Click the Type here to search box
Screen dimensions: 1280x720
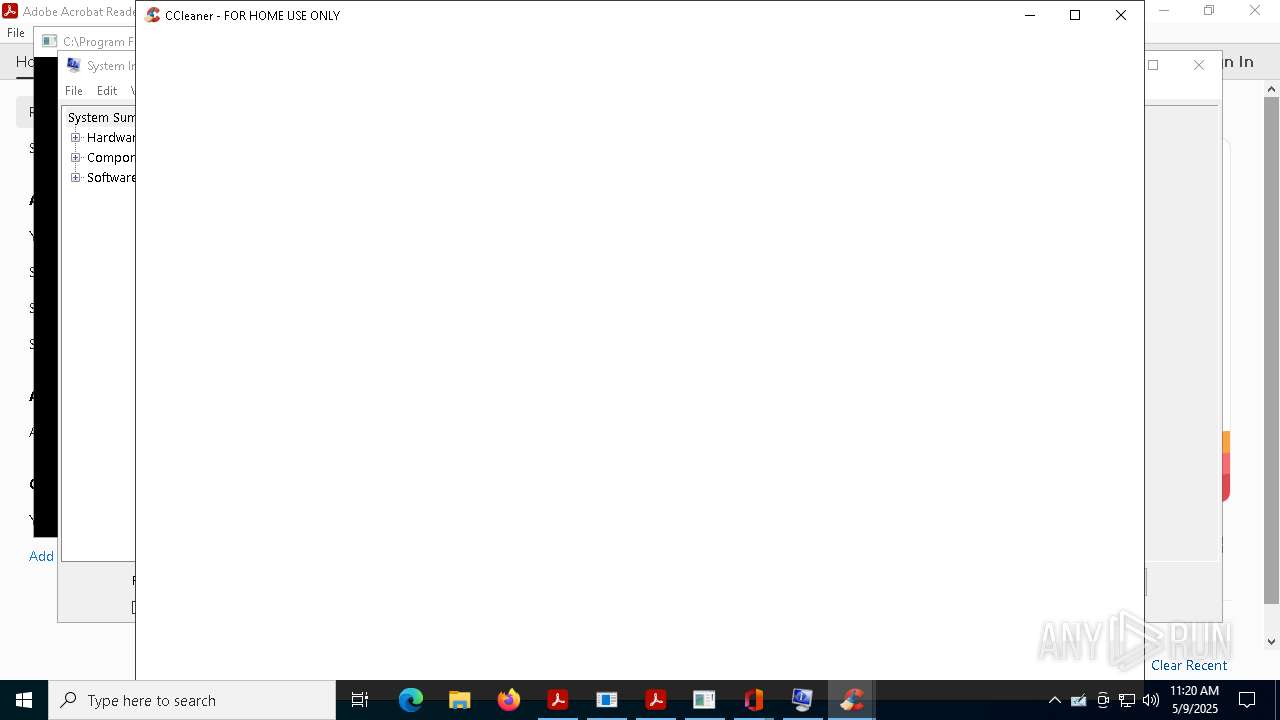click(192, 700)
